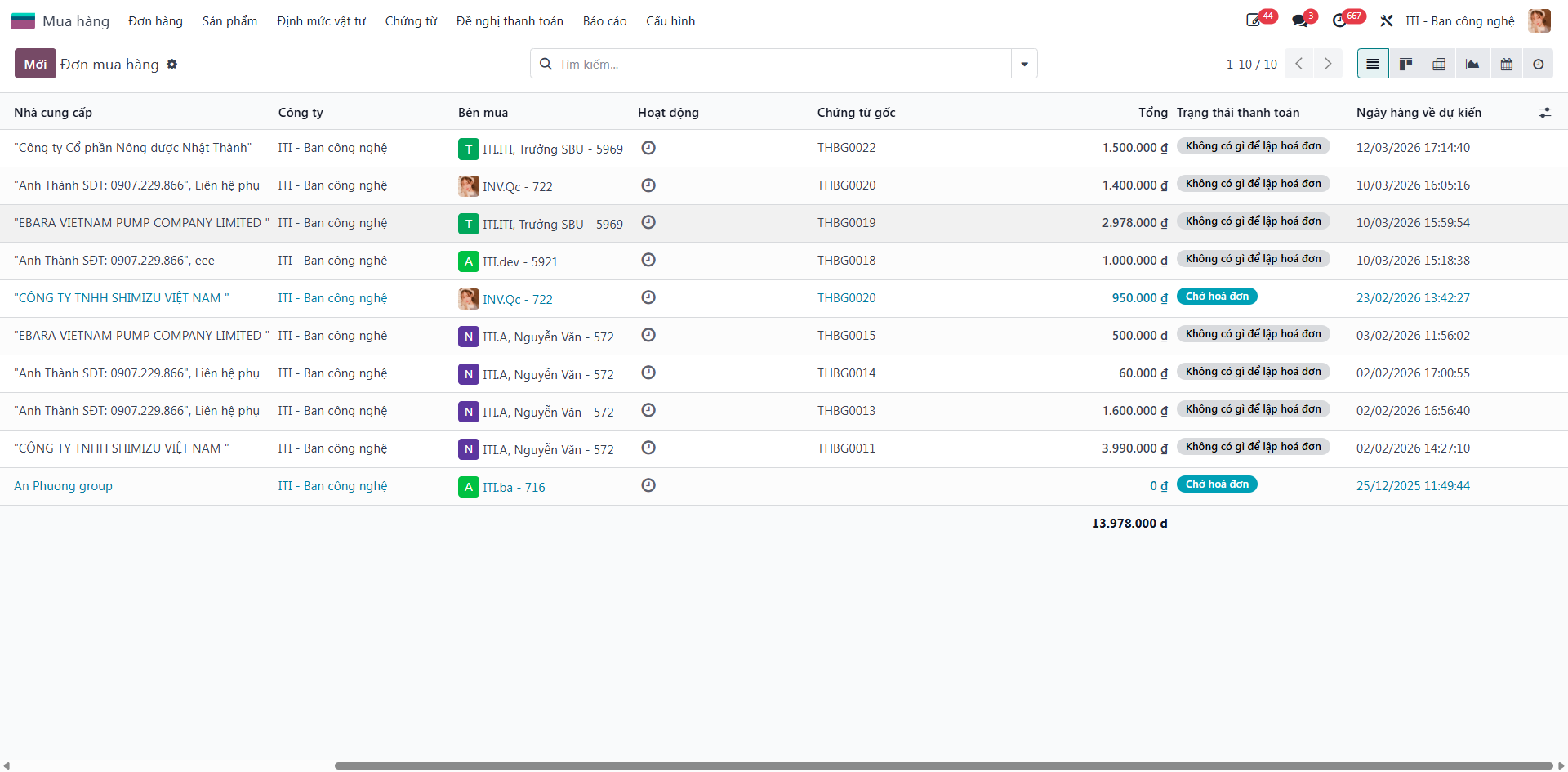The image size is (1568, 772).
Task: Open Đơn hàng menu
Action: [155, 20]
